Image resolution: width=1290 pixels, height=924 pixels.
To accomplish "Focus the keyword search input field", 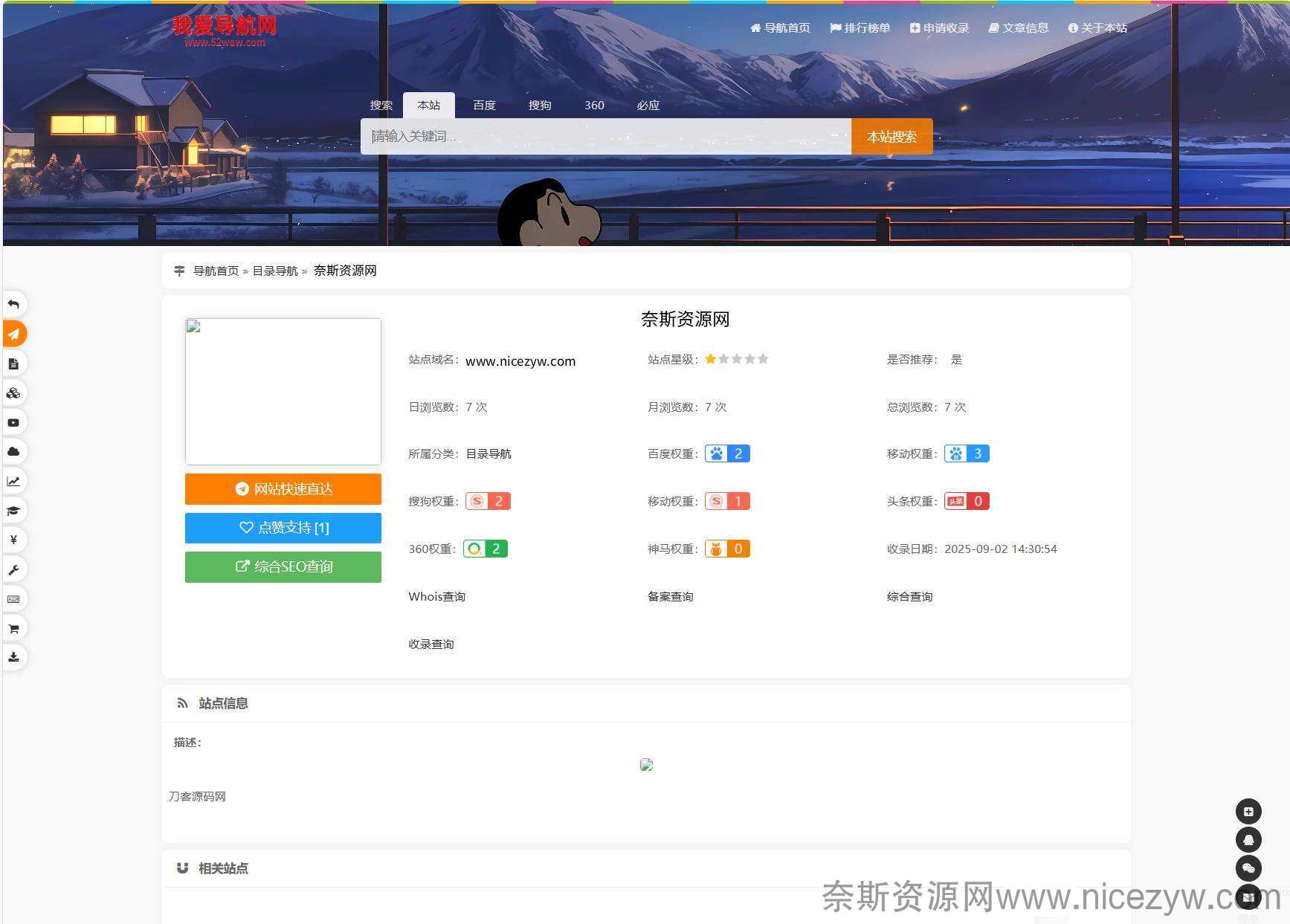I will [605, 137].
